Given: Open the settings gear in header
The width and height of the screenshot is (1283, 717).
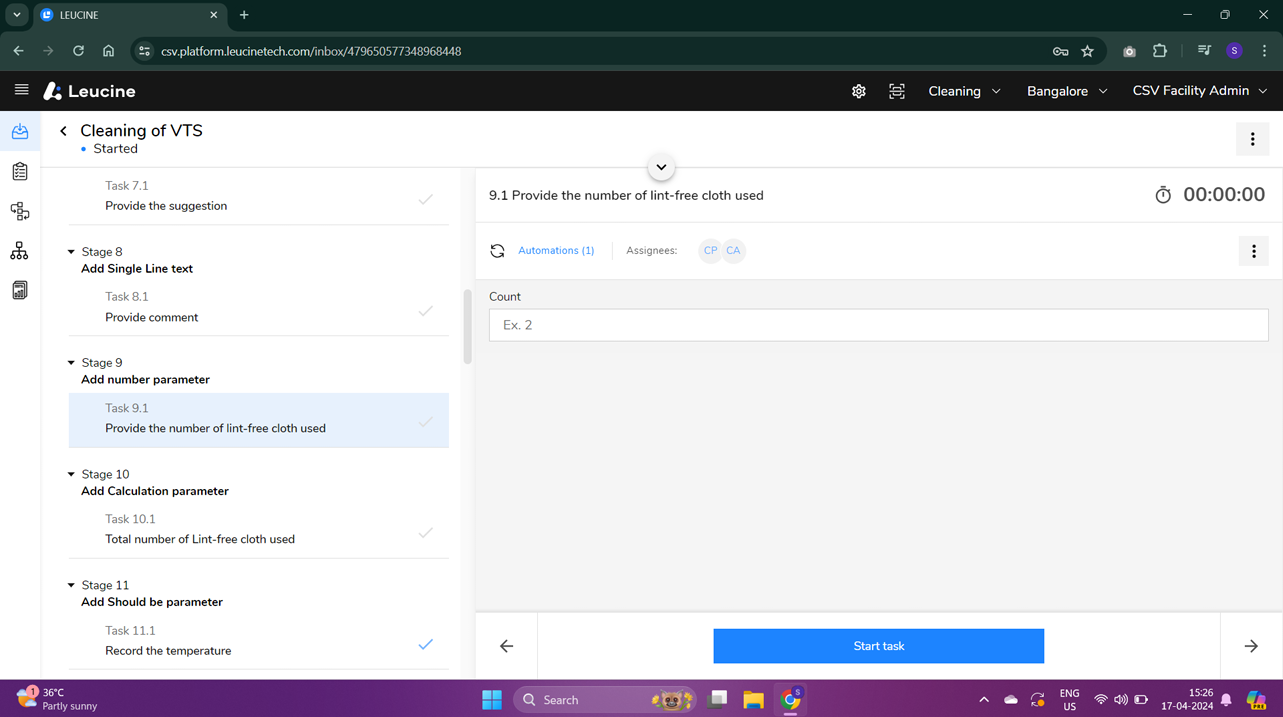Looking at the screenshot, I should (858, 91).
